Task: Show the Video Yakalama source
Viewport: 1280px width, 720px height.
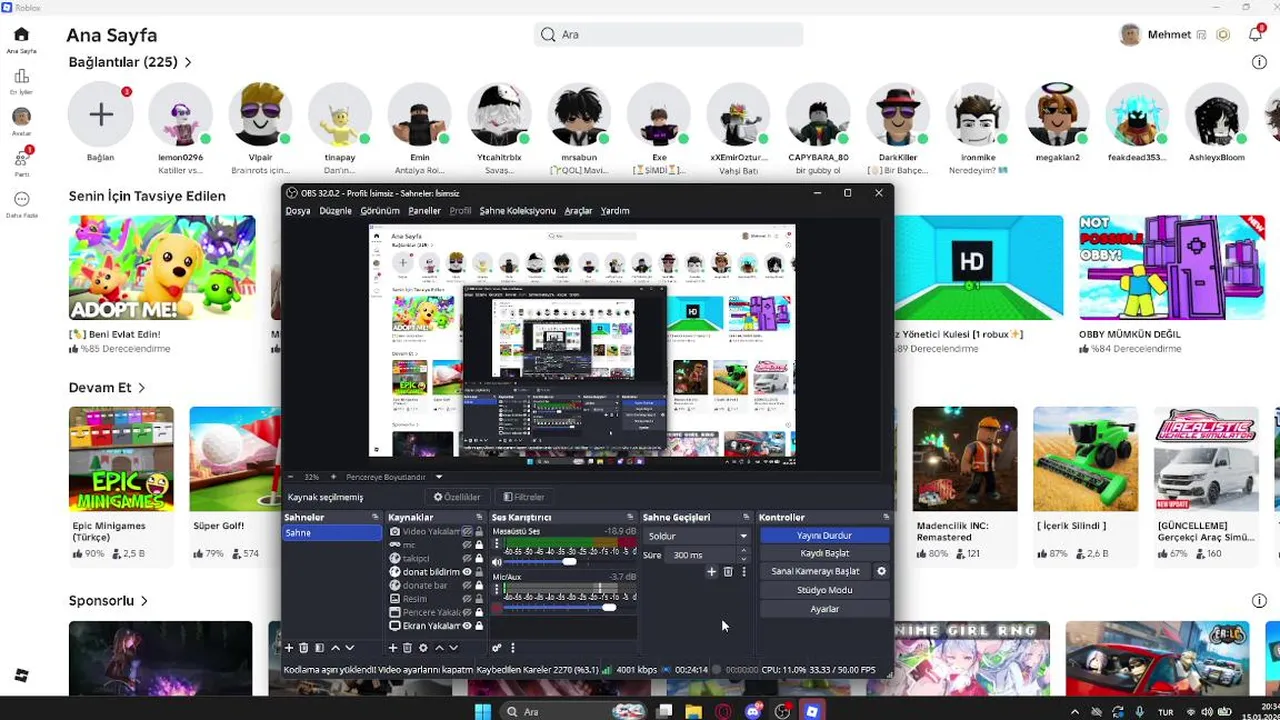Action: click(467, 531)
